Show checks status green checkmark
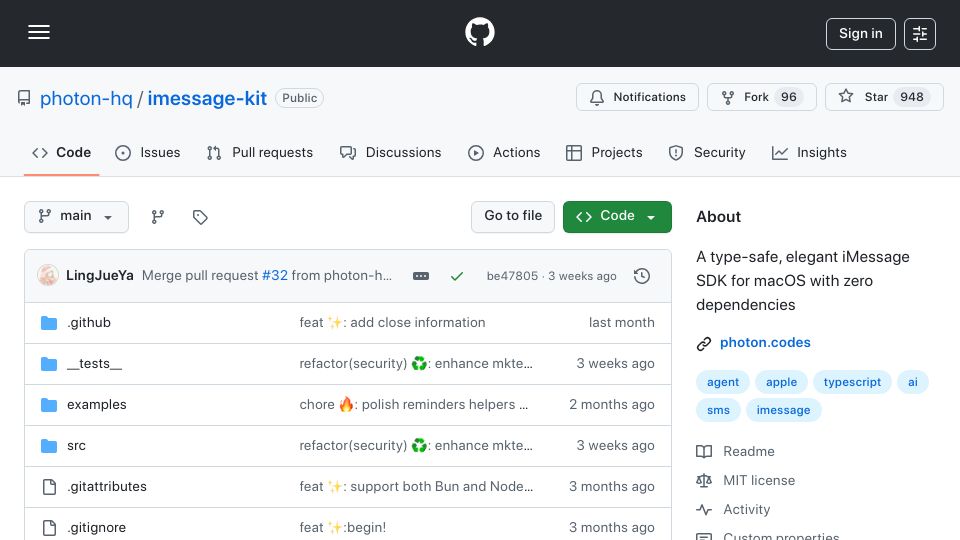The height and width of the screenshot is (540, 960). (x=457, y=276)
